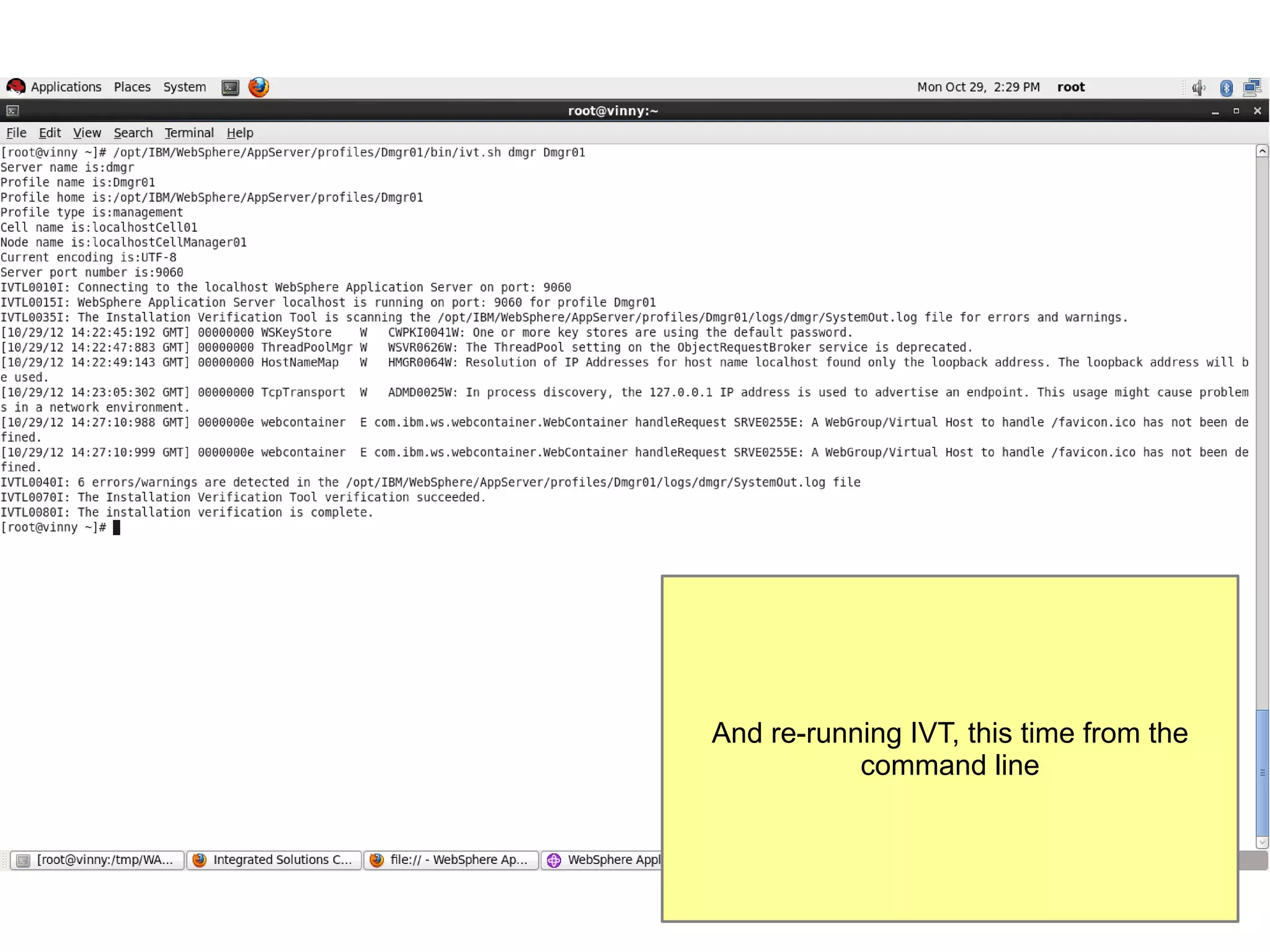Click the IVTL0080I verification complete line

point(187,512)
